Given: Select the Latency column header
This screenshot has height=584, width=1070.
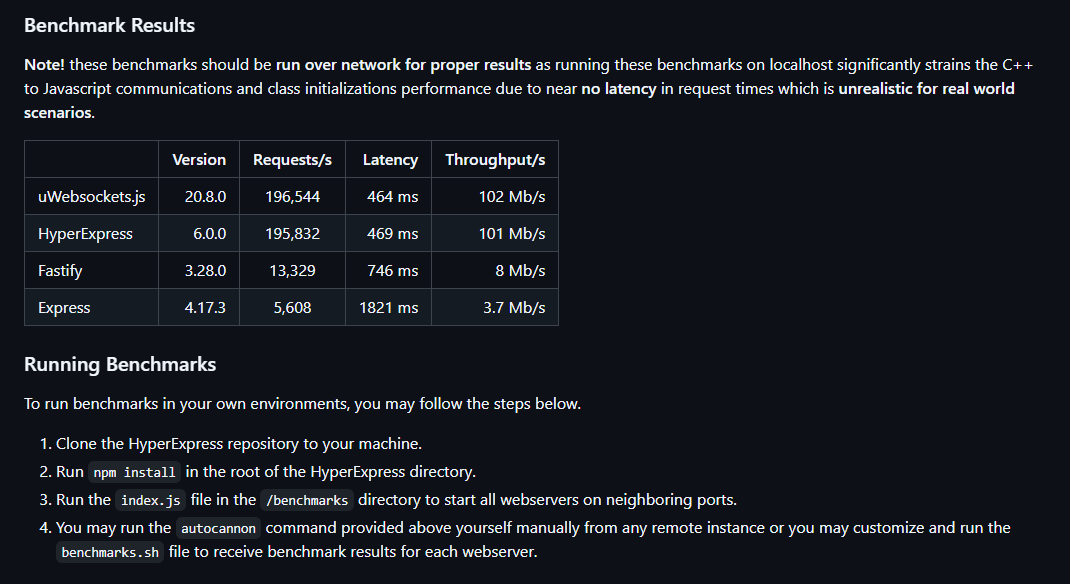Looking at the screenshot, I should click(x=390, y=160).
